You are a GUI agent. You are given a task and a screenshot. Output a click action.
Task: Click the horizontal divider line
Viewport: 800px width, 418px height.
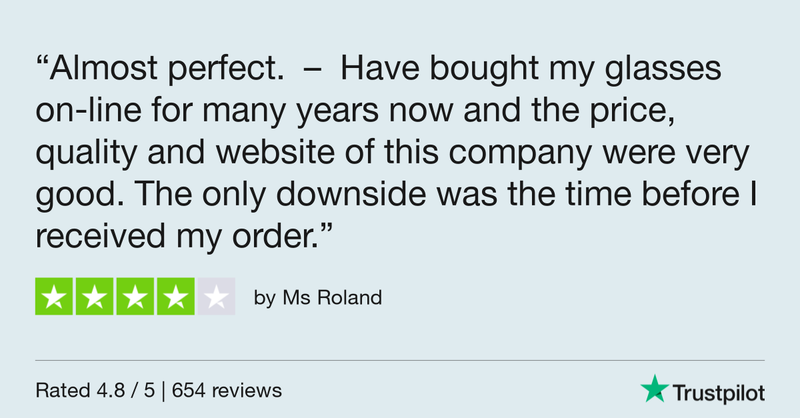click(x=400, y=360)
